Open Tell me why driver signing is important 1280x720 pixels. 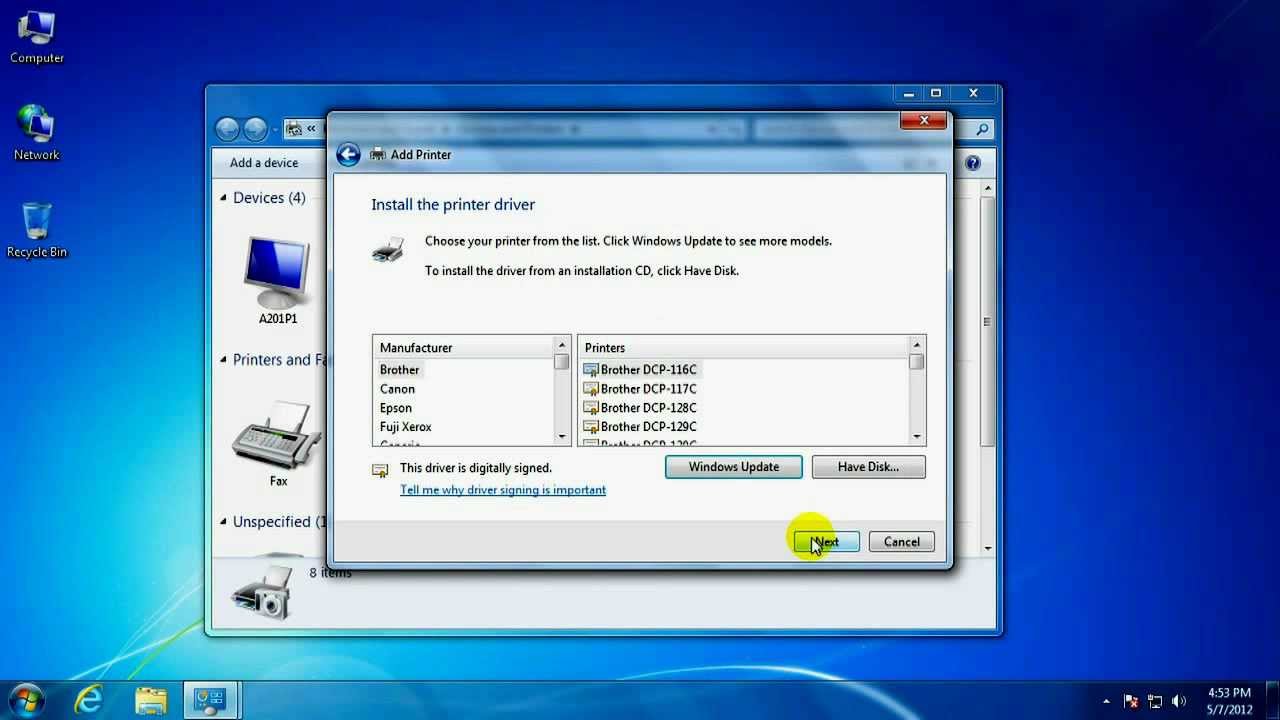pos(503,490)
